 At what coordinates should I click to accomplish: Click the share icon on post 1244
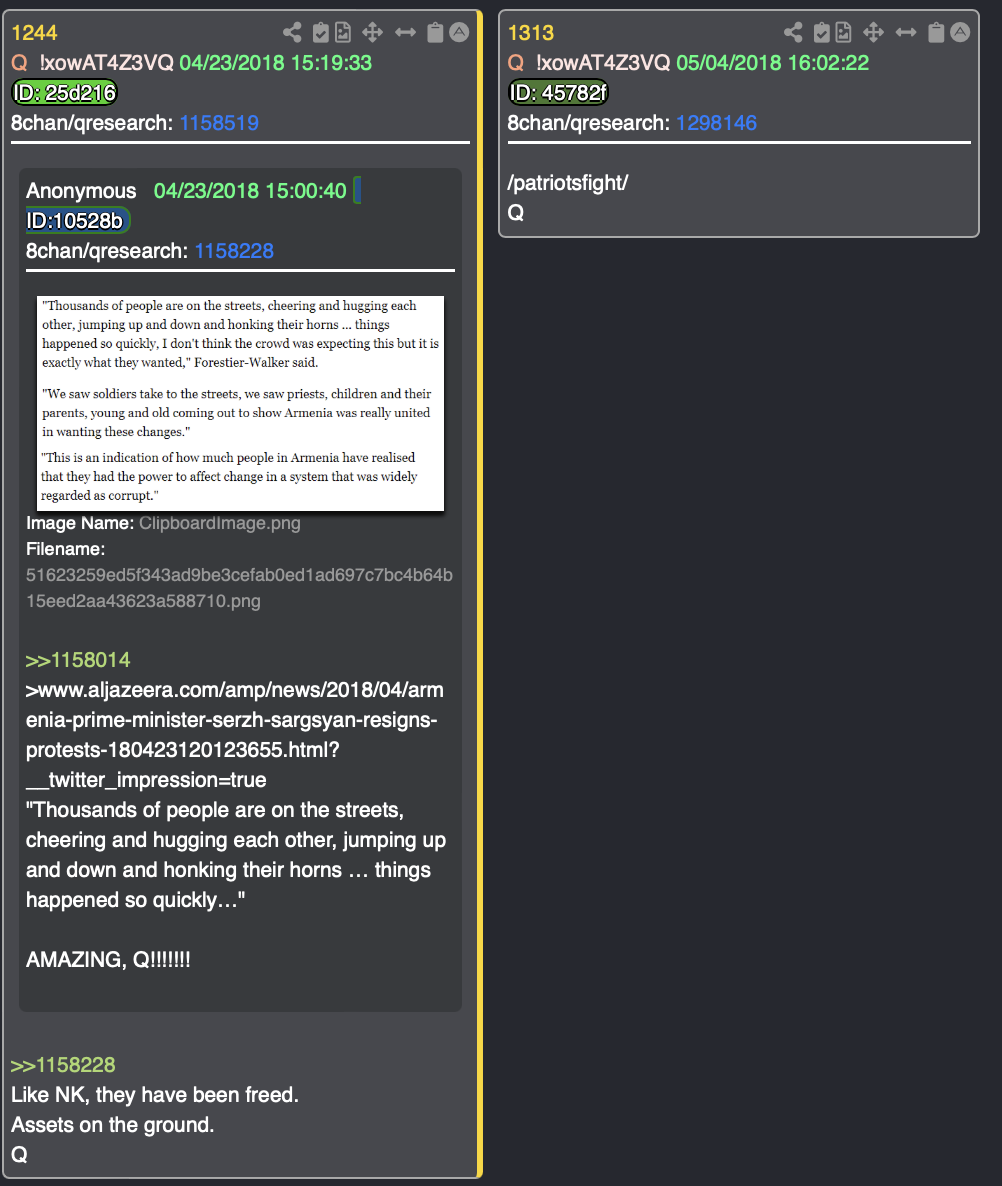pyautogui.click(x=292, y=33)
